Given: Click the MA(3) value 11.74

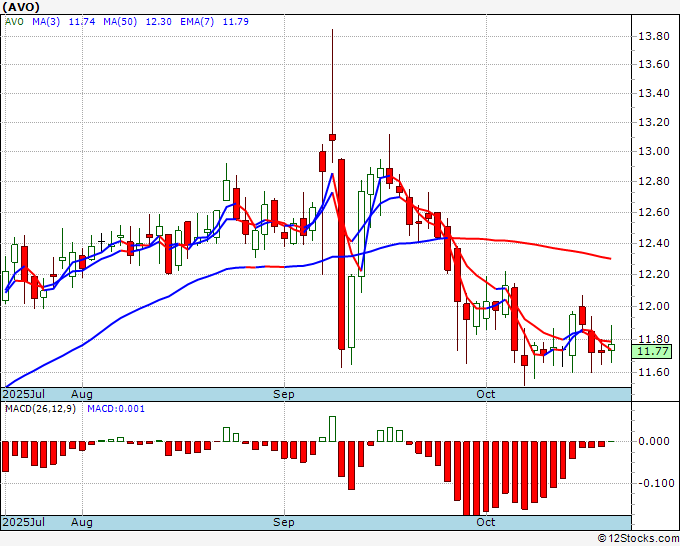Looking at the screenshot, I should [82, 21].
